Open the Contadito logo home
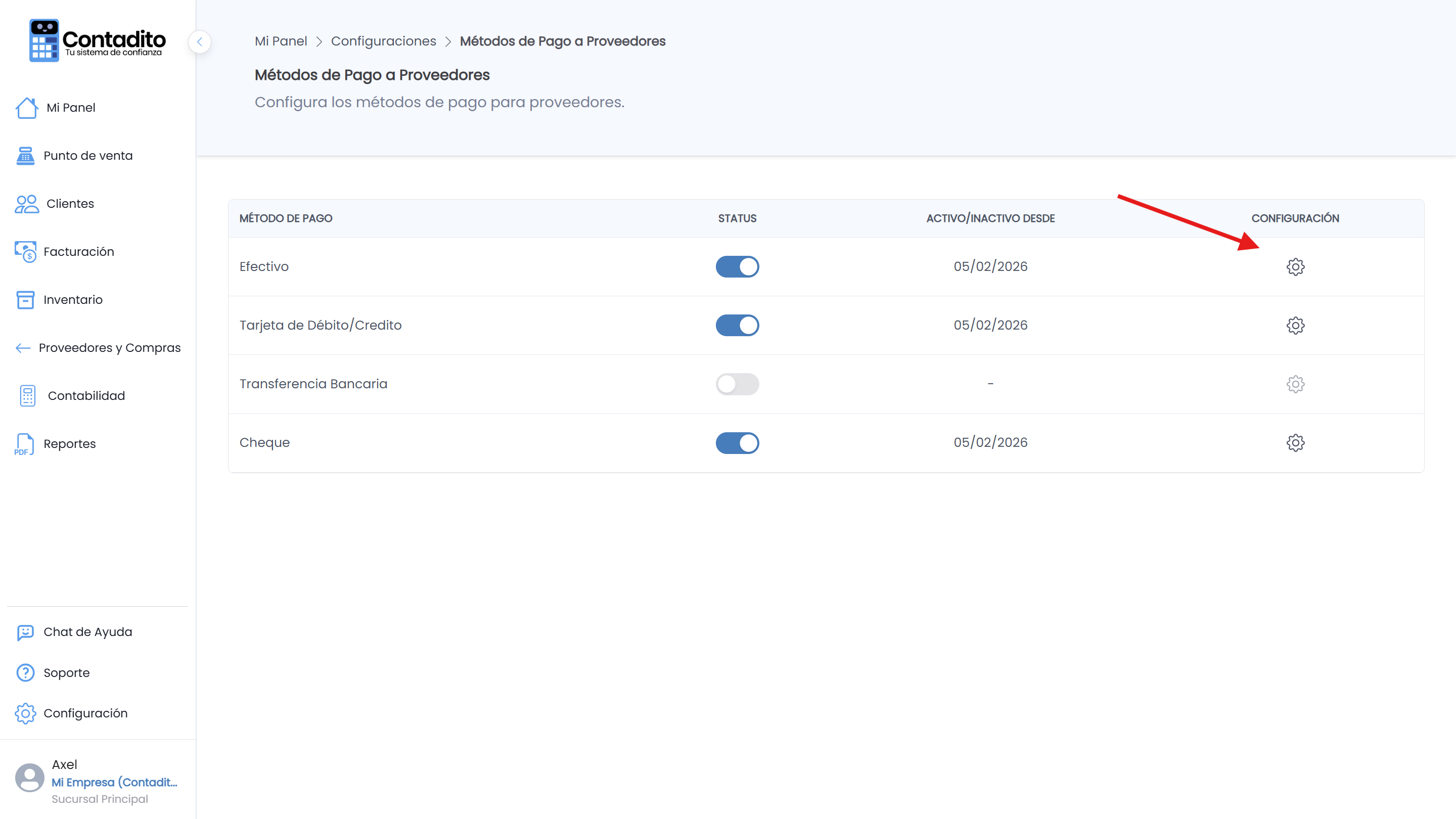1456x819 pixels. pyautogui.click(x=97, y=40)
